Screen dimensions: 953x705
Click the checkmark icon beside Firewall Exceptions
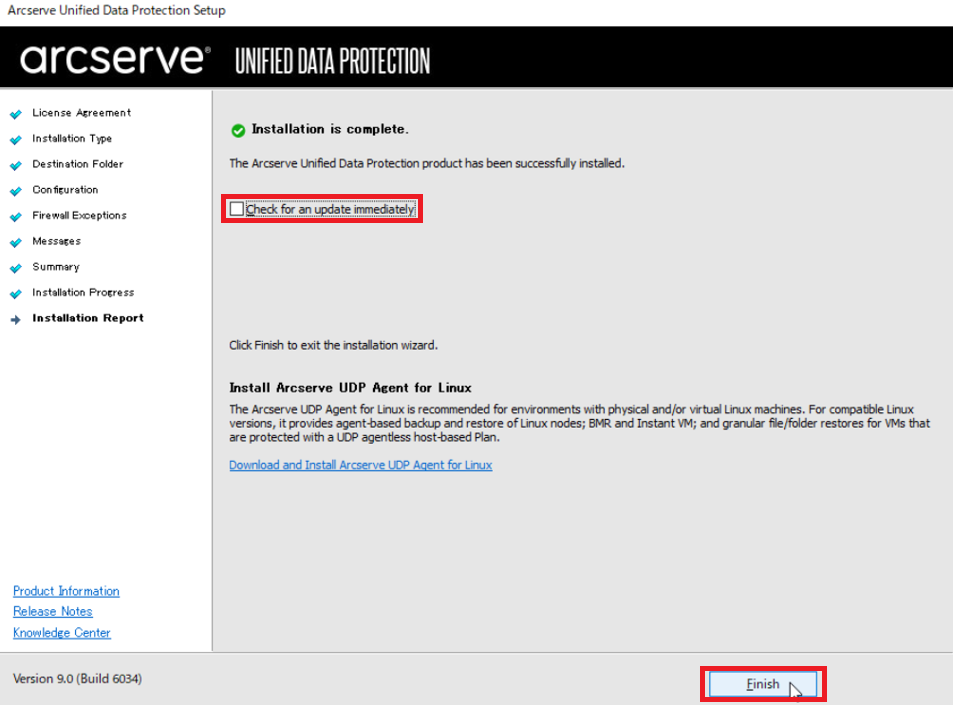pos(16,216)
